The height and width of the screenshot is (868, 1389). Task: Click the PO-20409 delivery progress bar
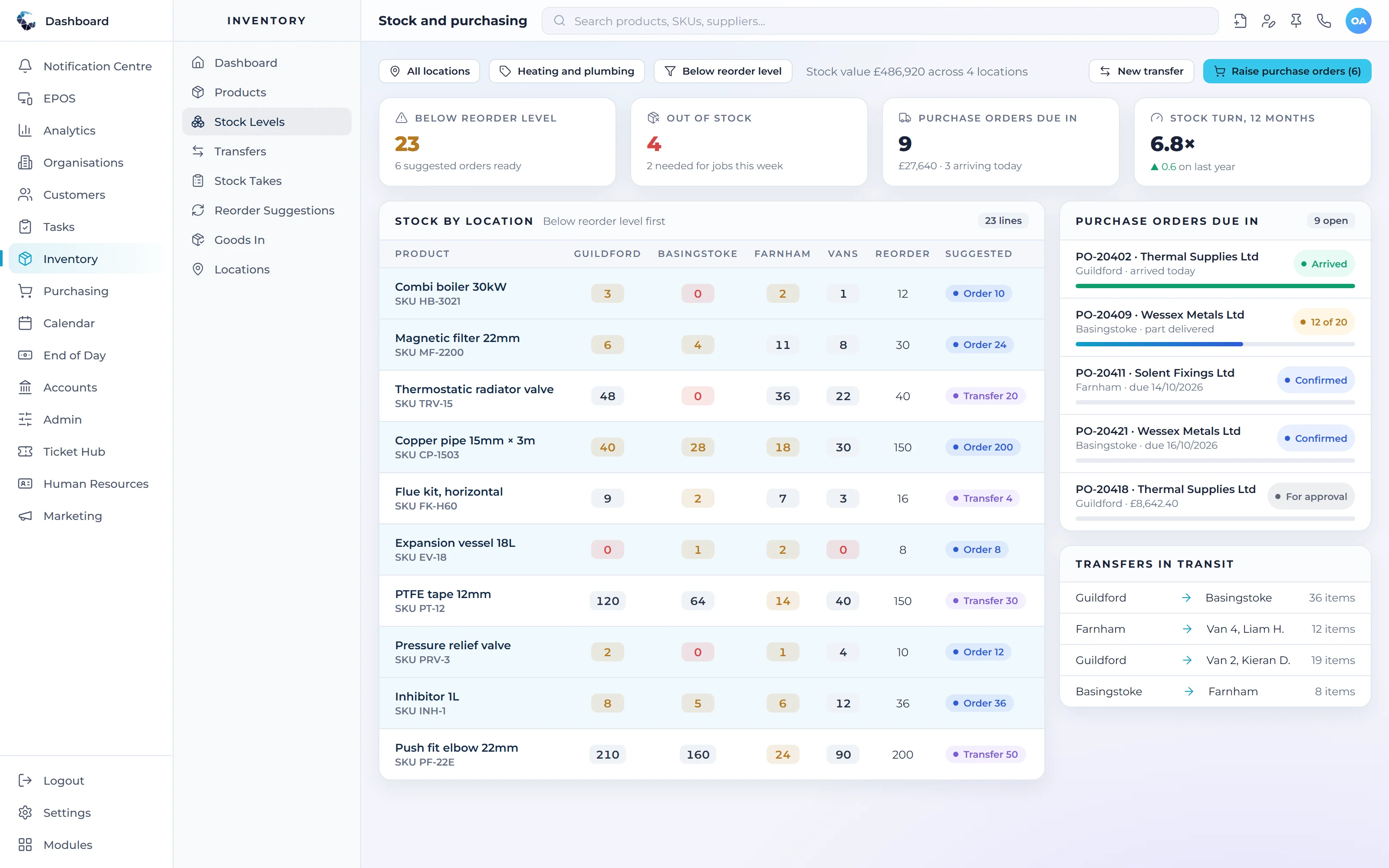pos(1215,345)
